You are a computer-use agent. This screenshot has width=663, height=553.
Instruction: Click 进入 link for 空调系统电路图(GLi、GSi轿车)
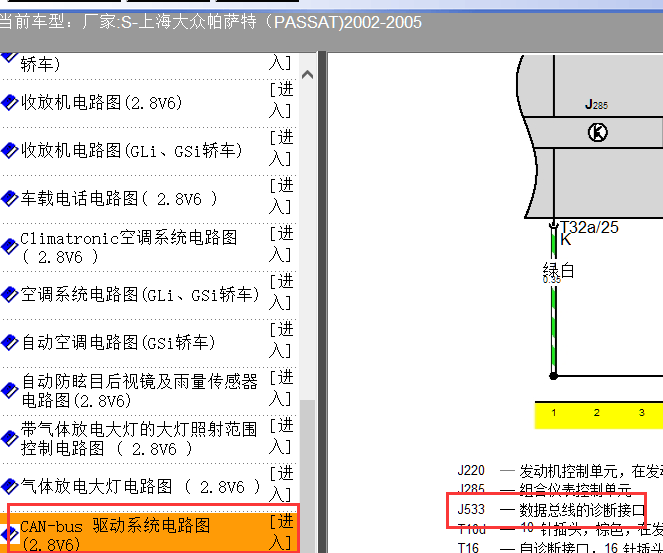pos(282,292)
